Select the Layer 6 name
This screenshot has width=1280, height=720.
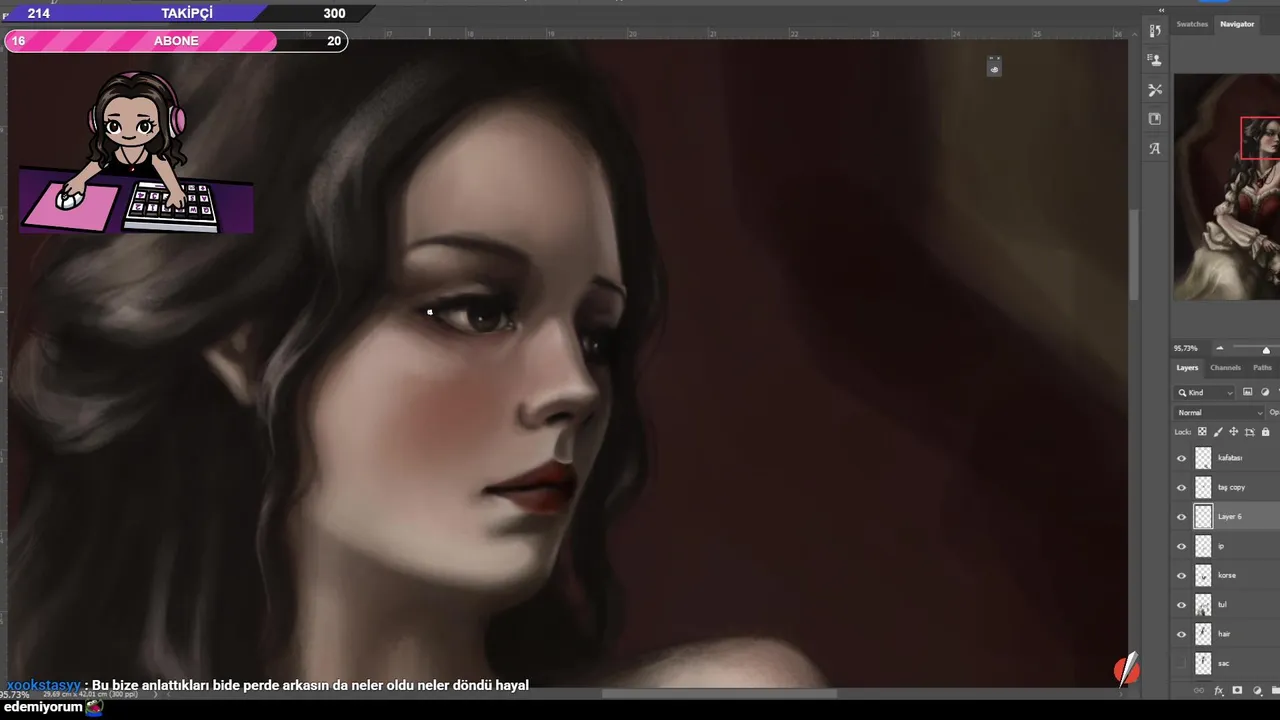pos(1230,517)
